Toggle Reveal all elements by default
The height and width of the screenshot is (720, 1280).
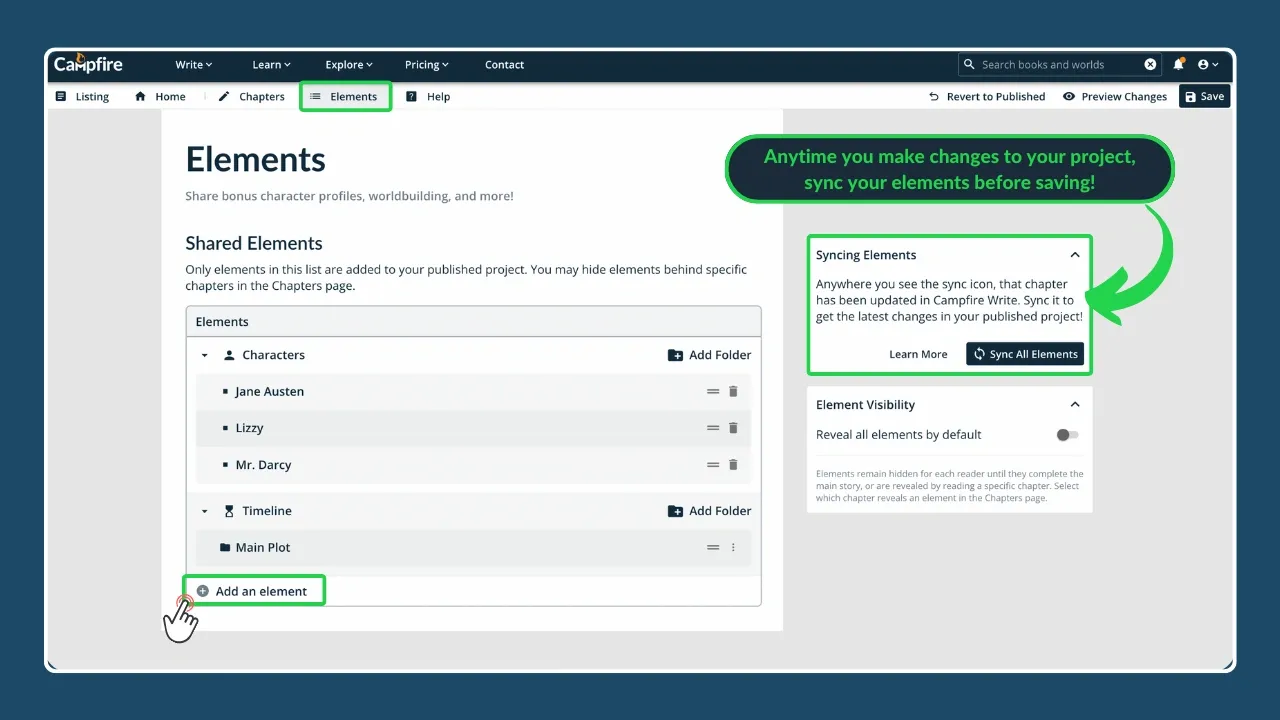click(1066, 434)
